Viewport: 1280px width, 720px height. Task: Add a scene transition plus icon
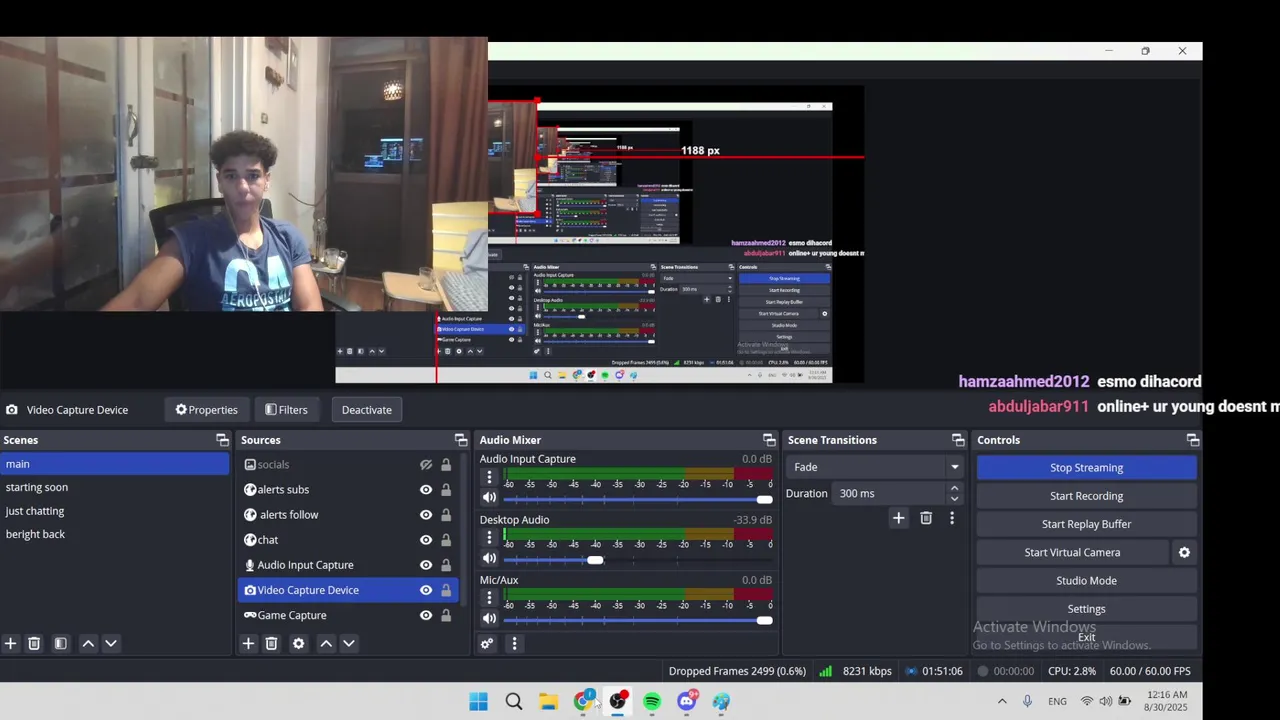898,518
